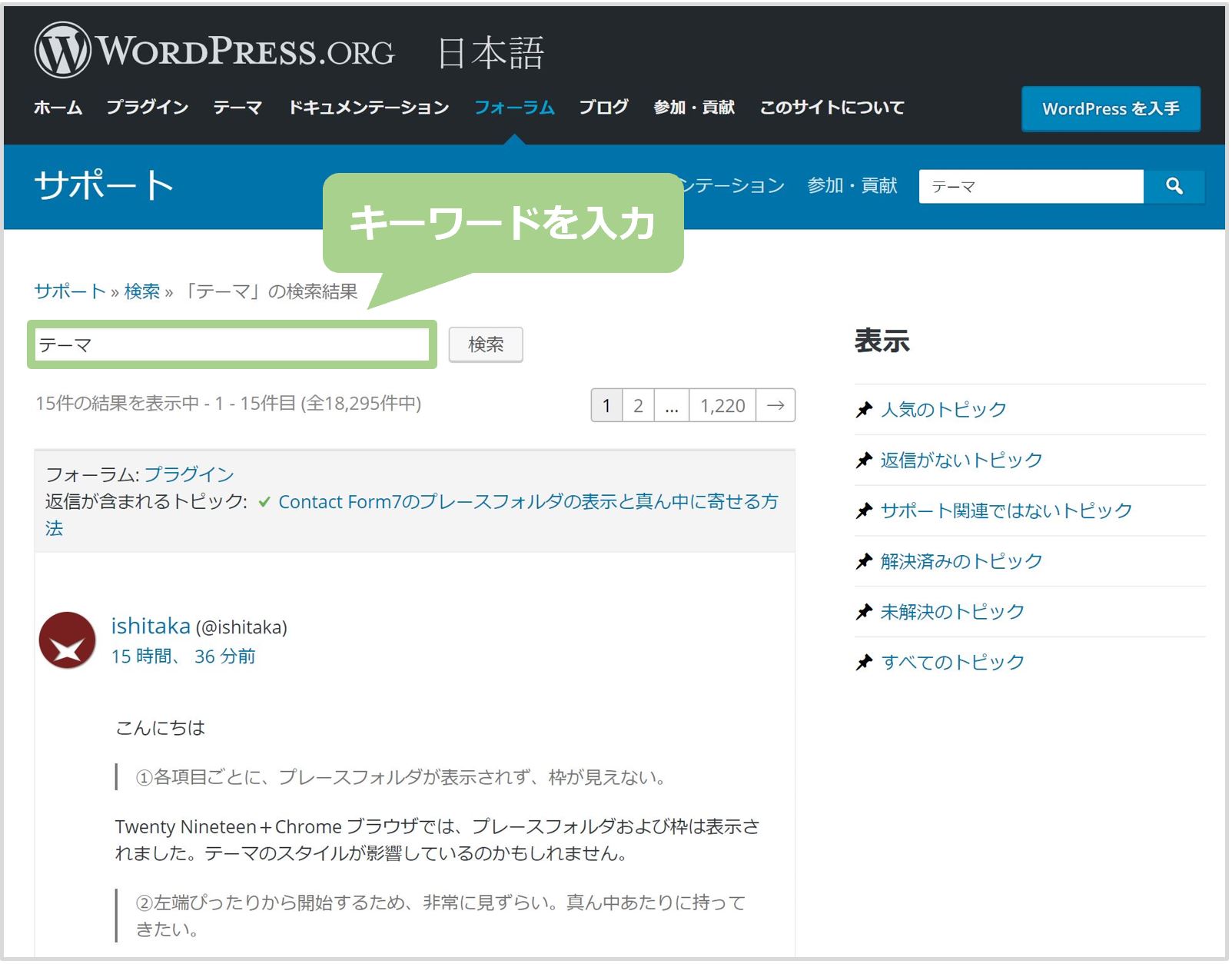Click the WordPress.org logo

point(215,51)
